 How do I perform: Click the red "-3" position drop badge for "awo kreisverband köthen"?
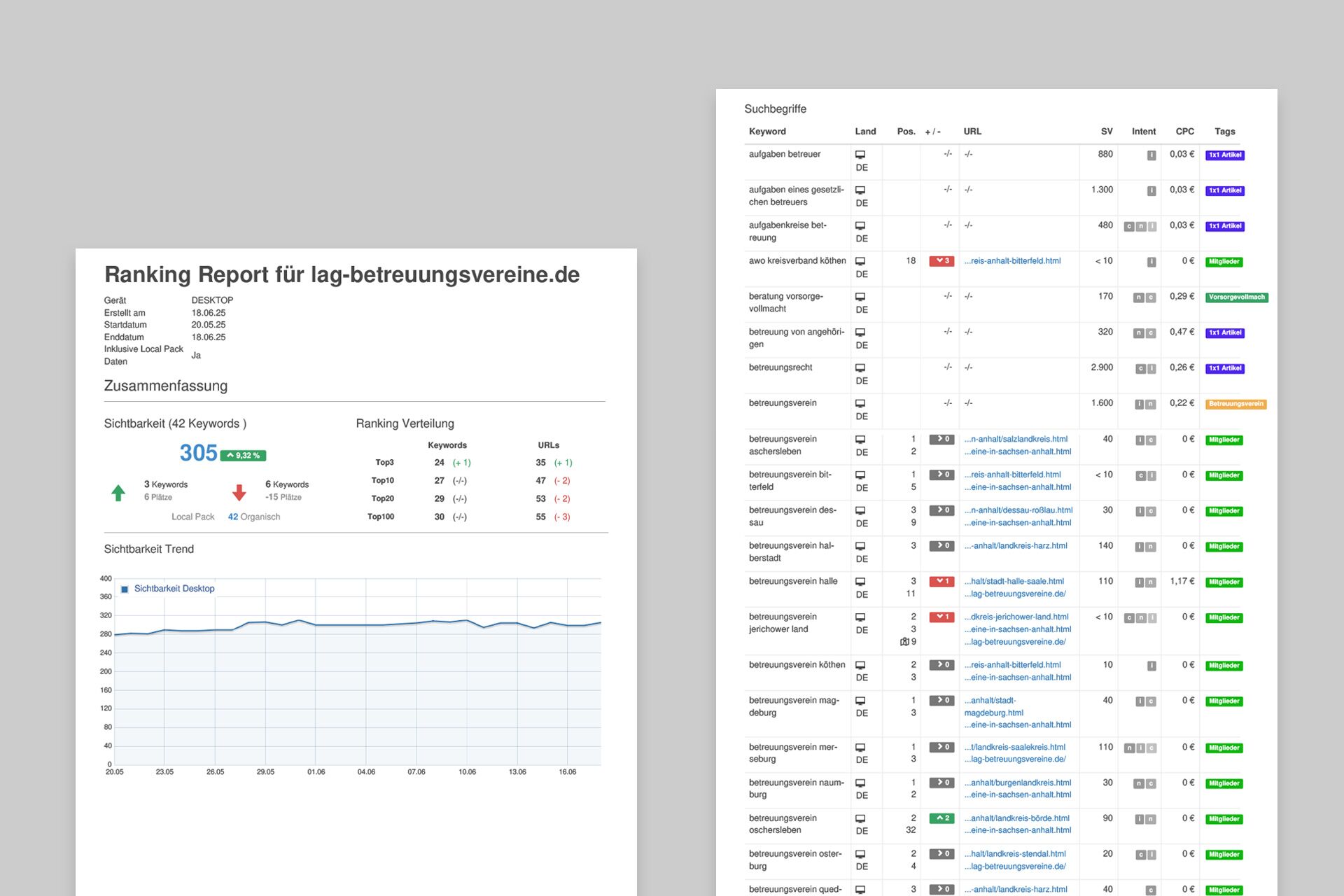click(941, 260)
